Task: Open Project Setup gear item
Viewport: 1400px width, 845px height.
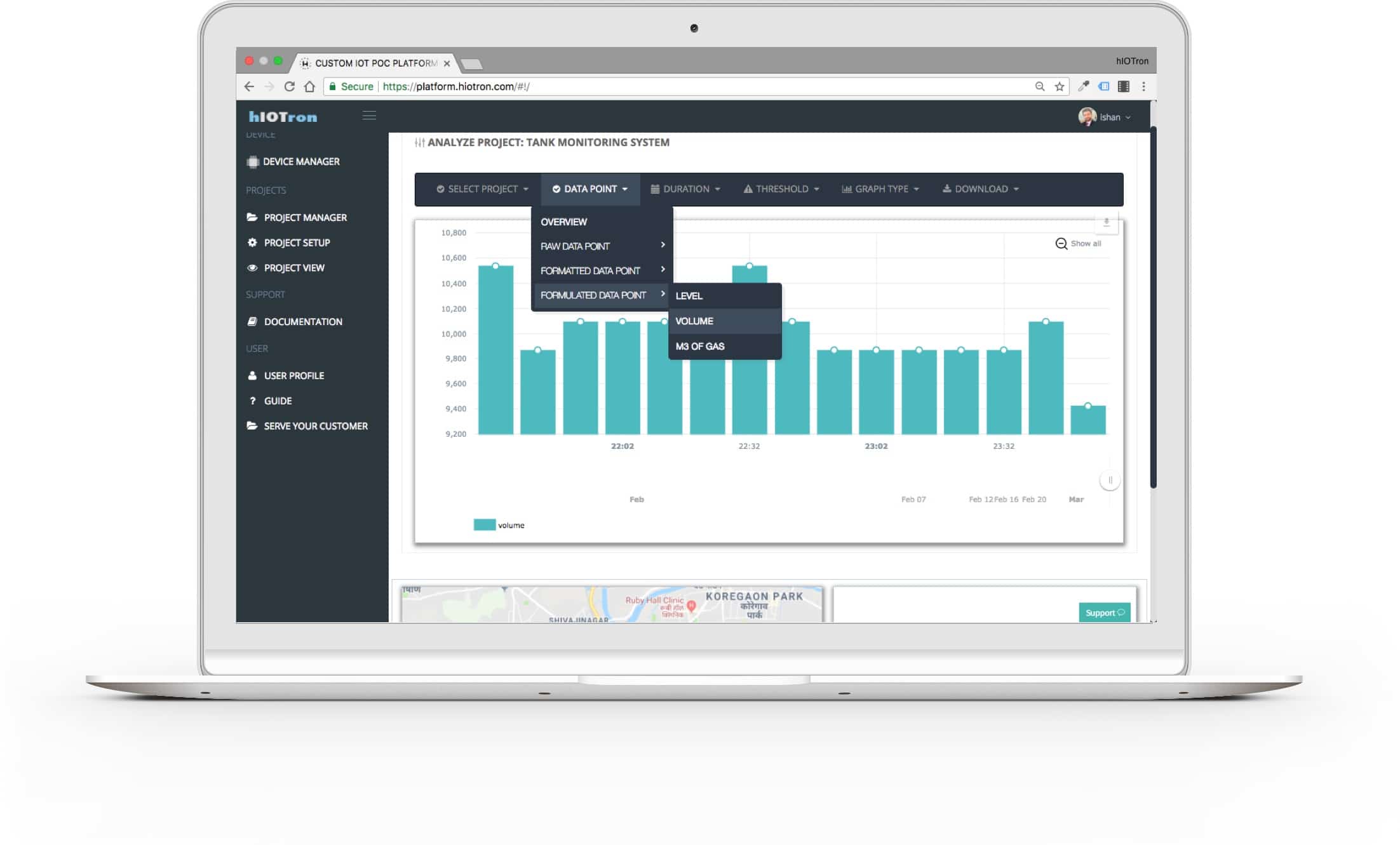Action: coord(288,243)
